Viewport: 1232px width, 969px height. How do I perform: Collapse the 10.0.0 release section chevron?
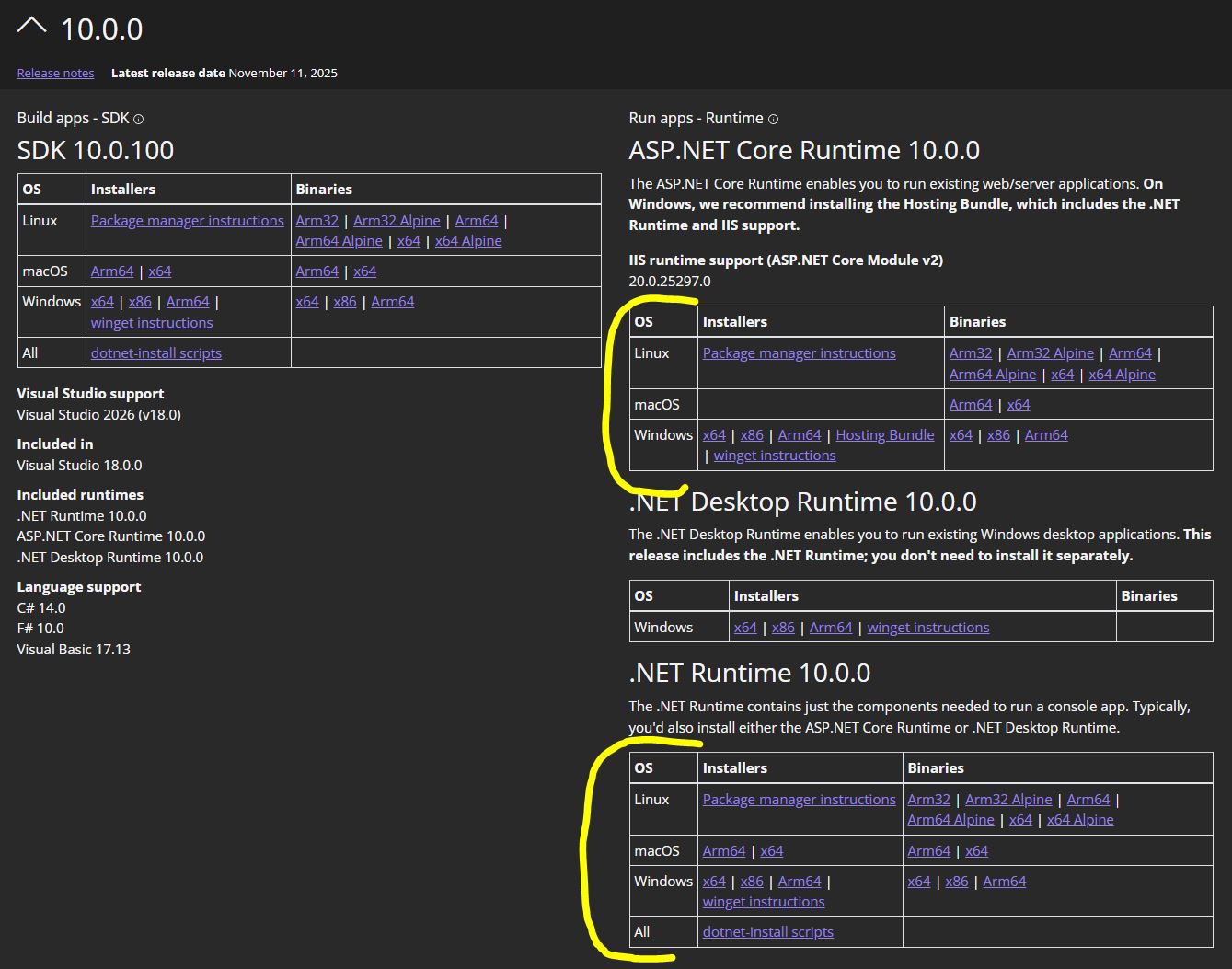pyautogui.click(x=31, y=27)
